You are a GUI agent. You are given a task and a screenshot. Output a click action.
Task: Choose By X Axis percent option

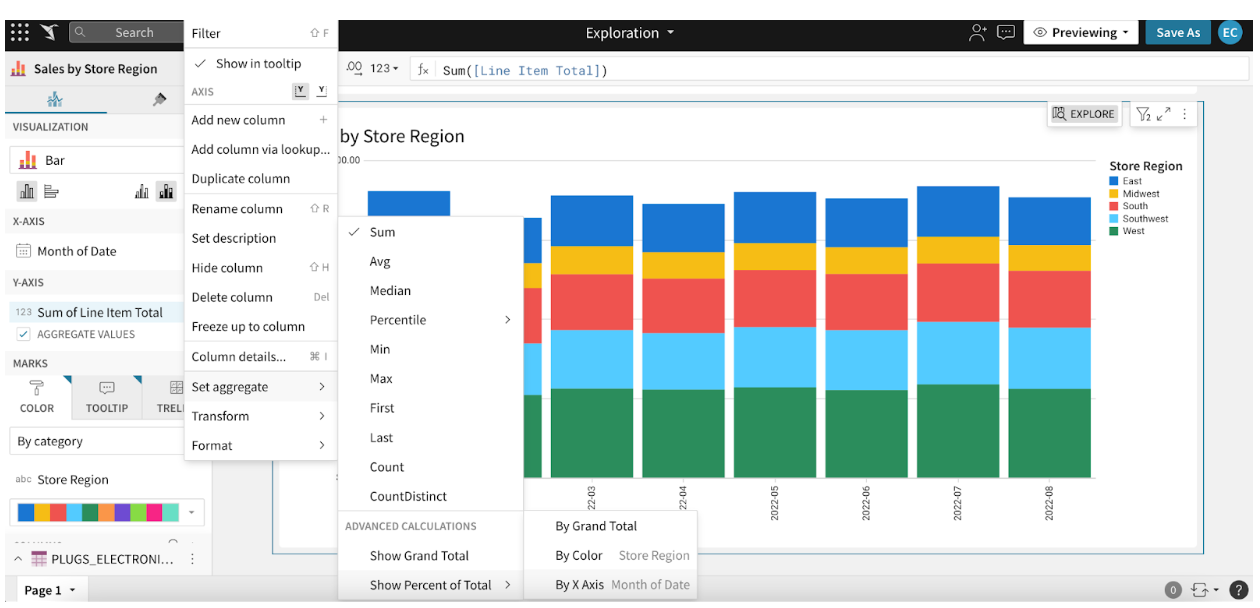(579, 585)
